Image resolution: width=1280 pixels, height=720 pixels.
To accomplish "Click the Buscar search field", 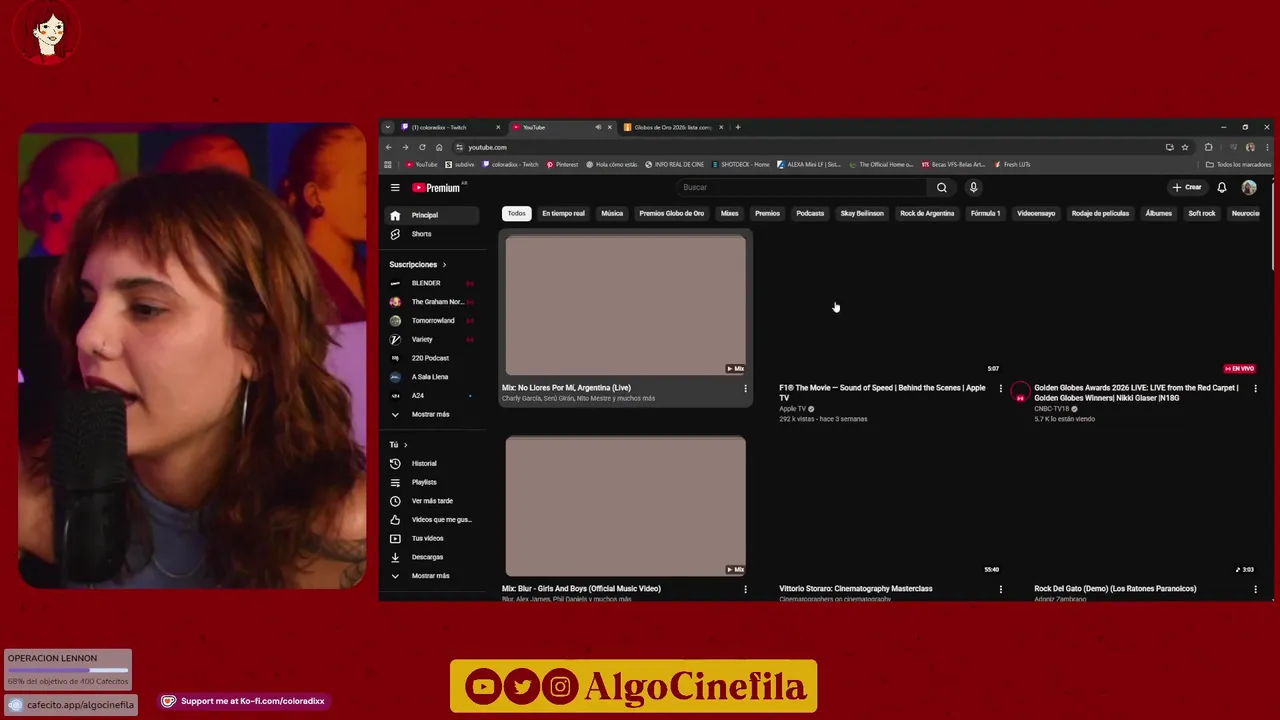I will (x=802, y=187).
